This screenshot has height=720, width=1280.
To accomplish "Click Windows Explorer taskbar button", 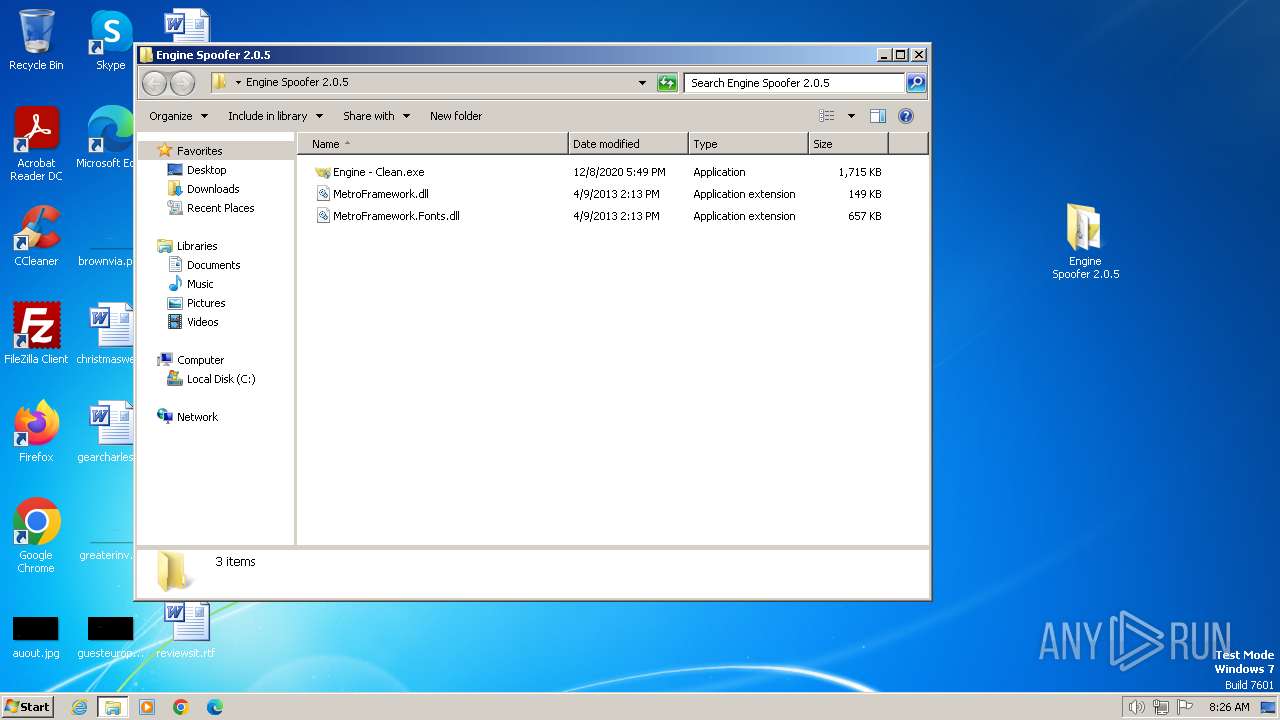I will [x=112, y=707].
